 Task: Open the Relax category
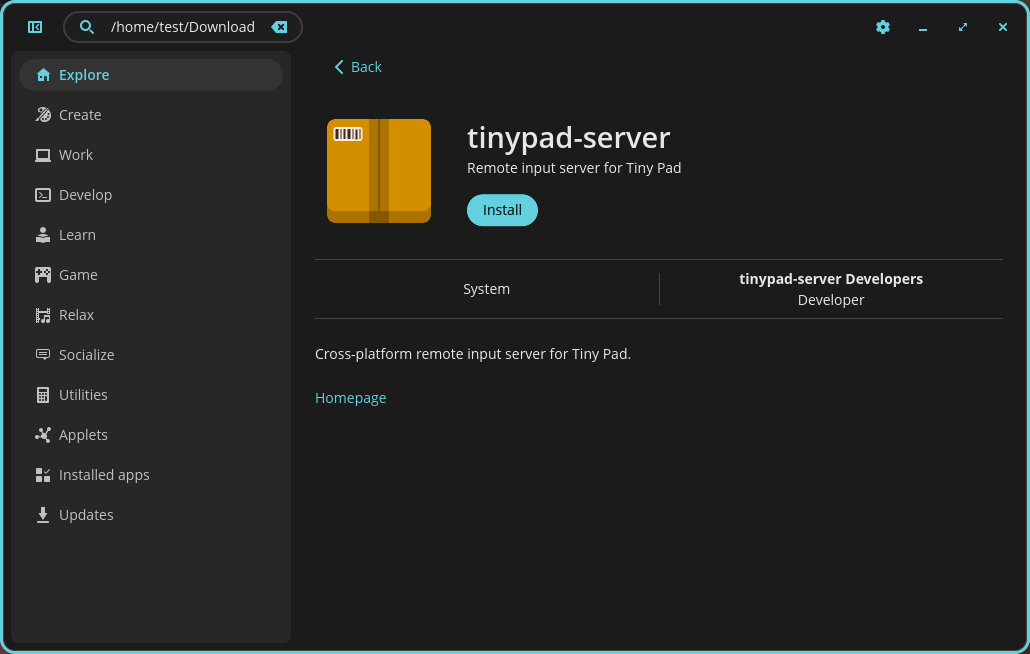151,315
